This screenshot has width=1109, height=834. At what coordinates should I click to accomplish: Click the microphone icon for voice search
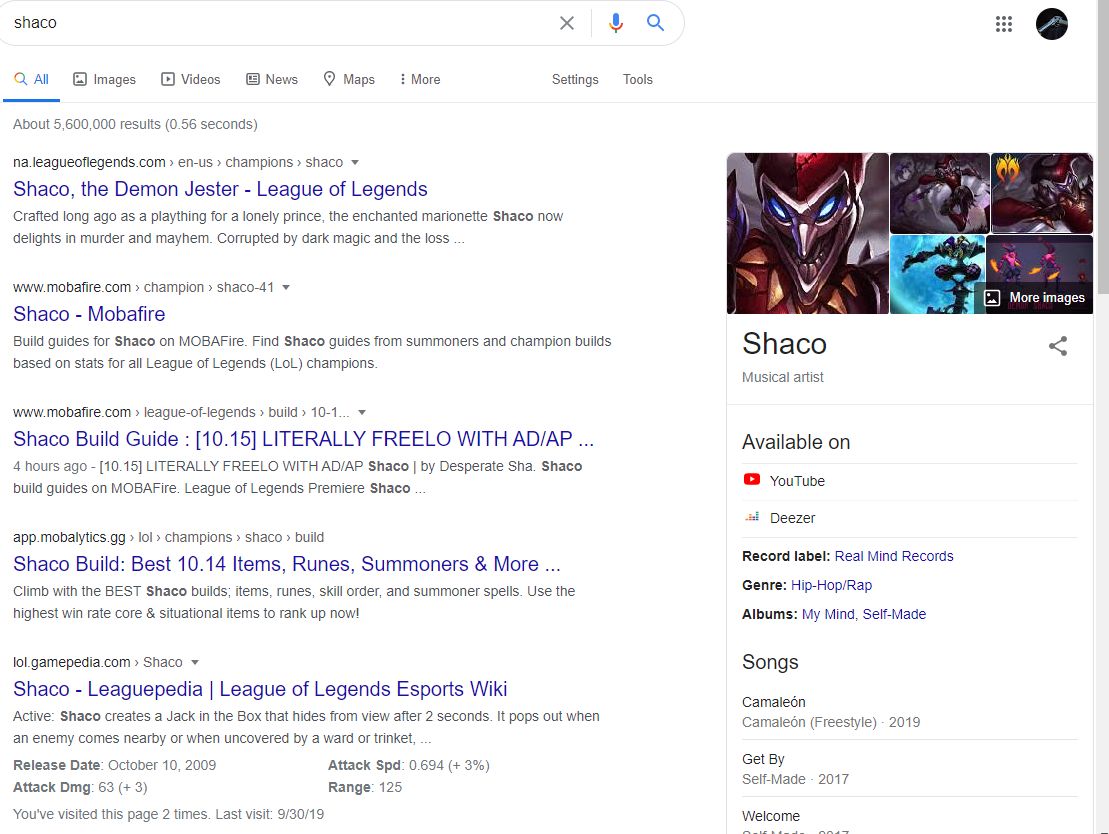point(615,22)
